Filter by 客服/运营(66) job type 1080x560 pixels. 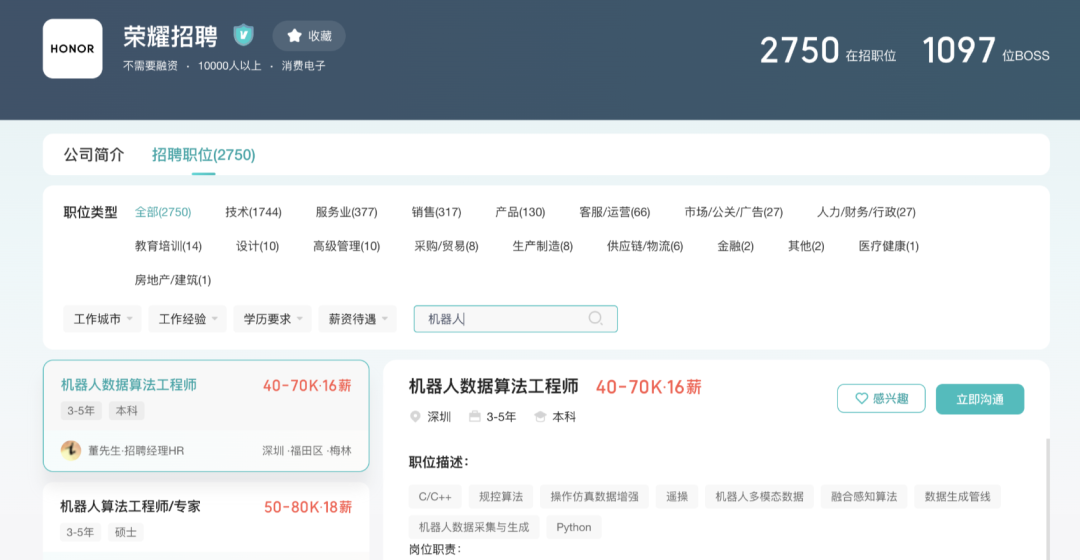(x=614, y=212)
